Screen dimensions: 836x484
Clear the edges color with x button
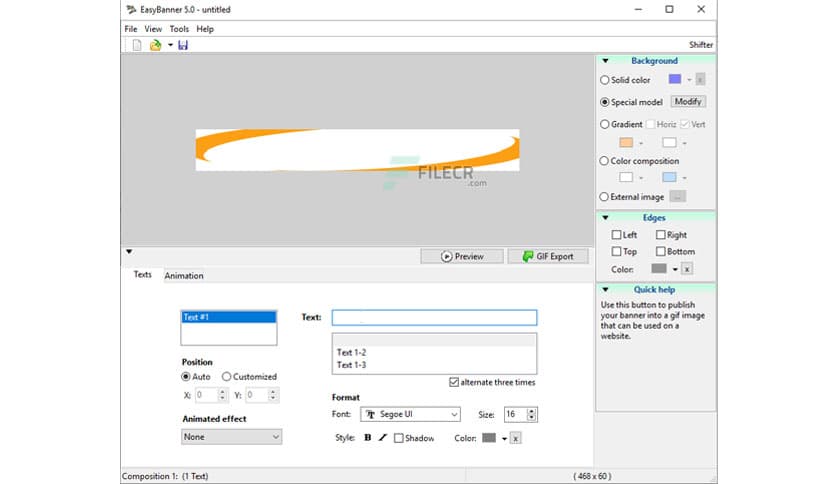tap(687, 269)
